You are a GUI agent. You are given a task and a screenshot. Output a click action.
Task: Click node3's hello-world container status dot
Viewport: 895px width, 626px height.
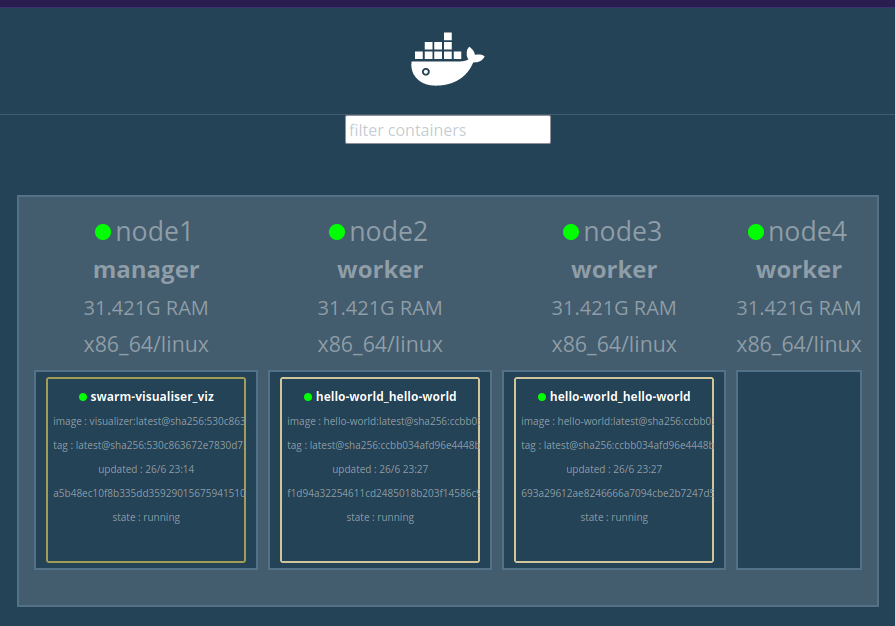[542, 397]
